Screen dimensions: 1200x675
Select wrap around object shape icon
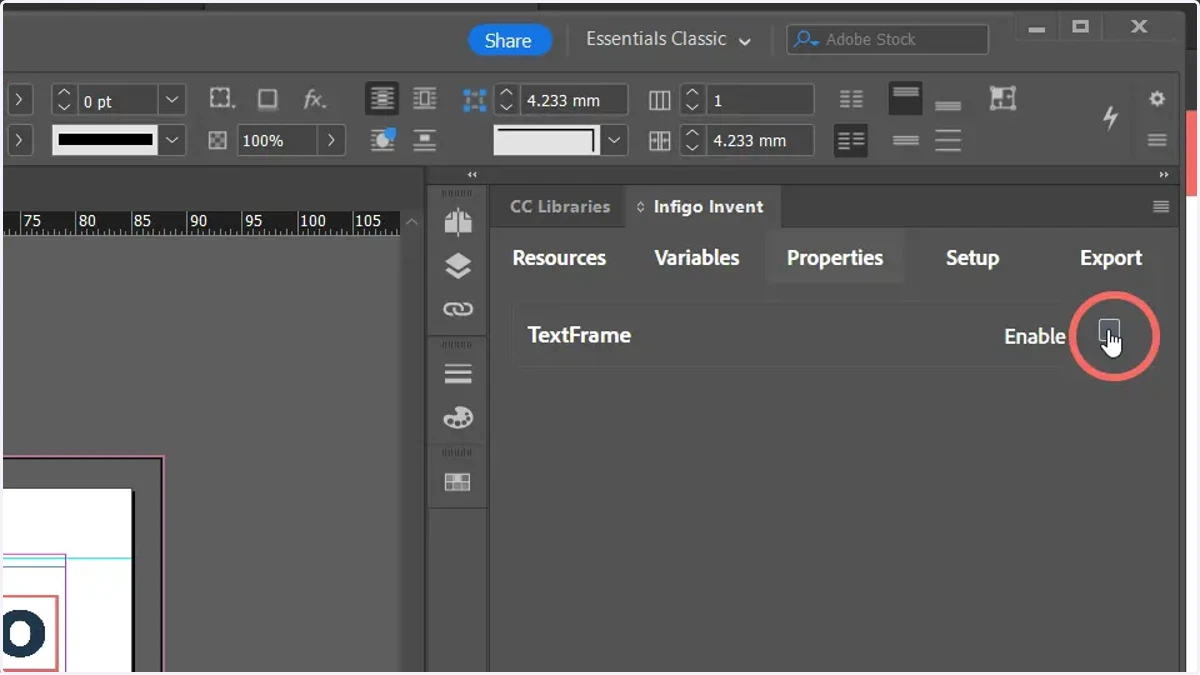382,140
